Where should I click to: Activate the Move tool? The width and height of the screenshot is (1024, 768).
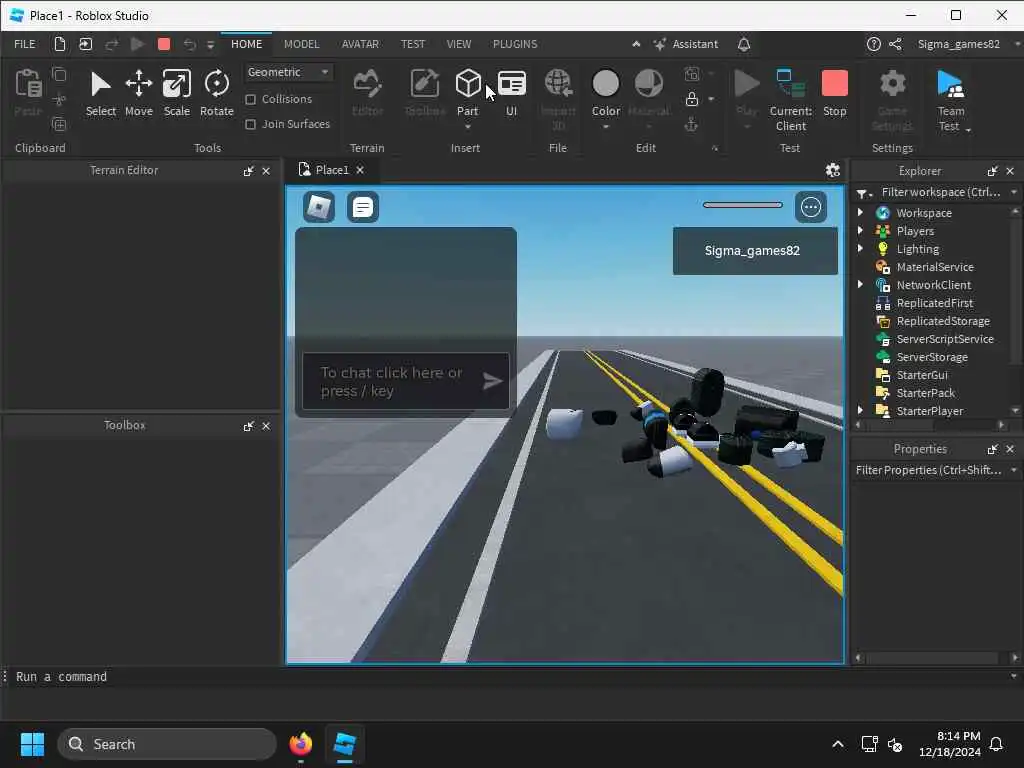[138, 93]
